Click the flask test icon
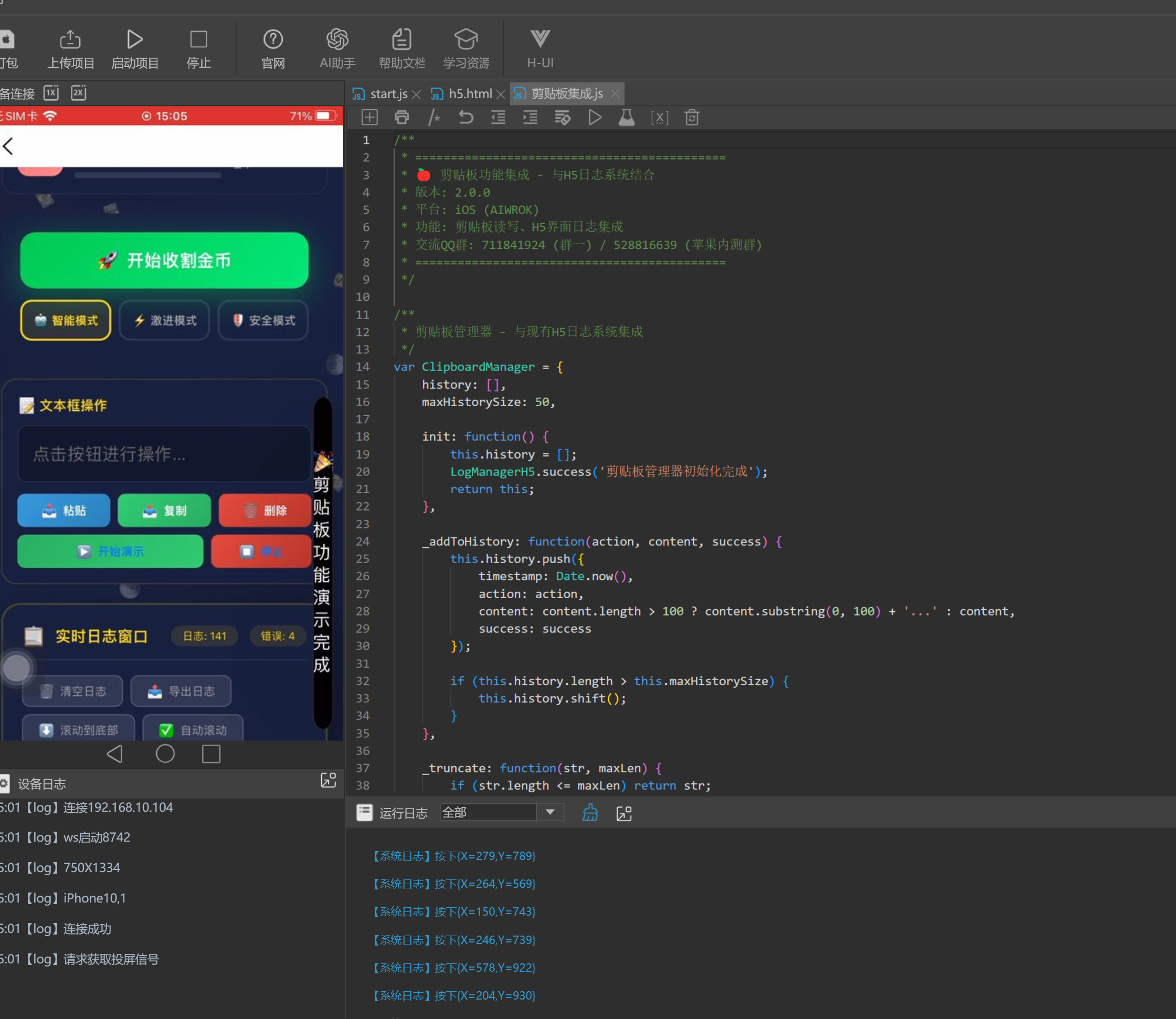Image resolution: width=1176 pixels, height=1019 pixels. [627, 117]
